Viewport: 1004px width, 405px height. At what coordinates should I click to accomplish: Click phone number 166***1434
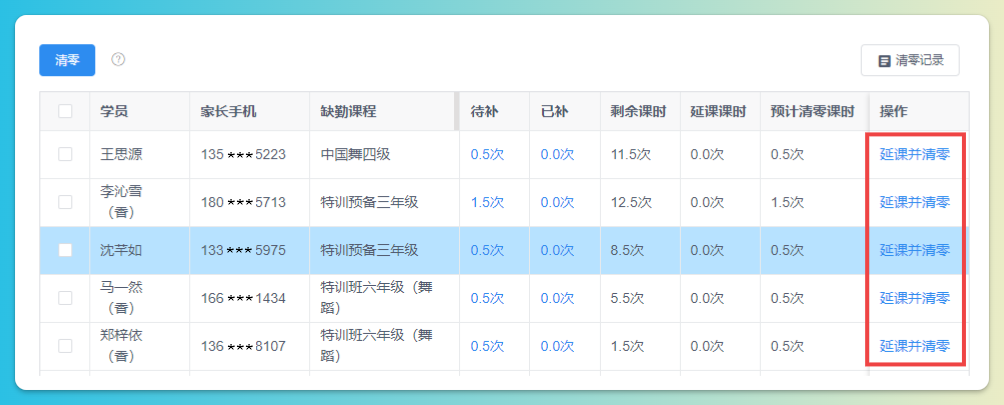243,298
